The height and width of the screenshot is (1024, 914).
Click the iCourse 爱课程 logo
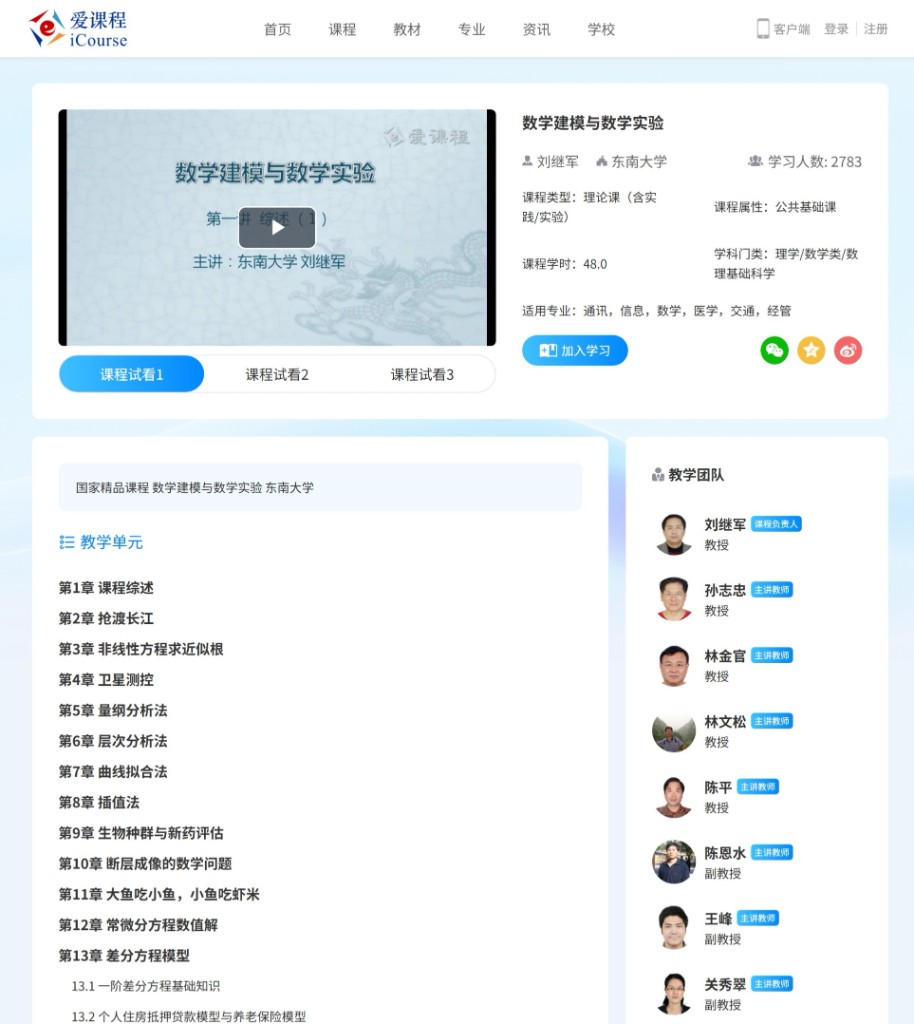(x=78, y=29)
